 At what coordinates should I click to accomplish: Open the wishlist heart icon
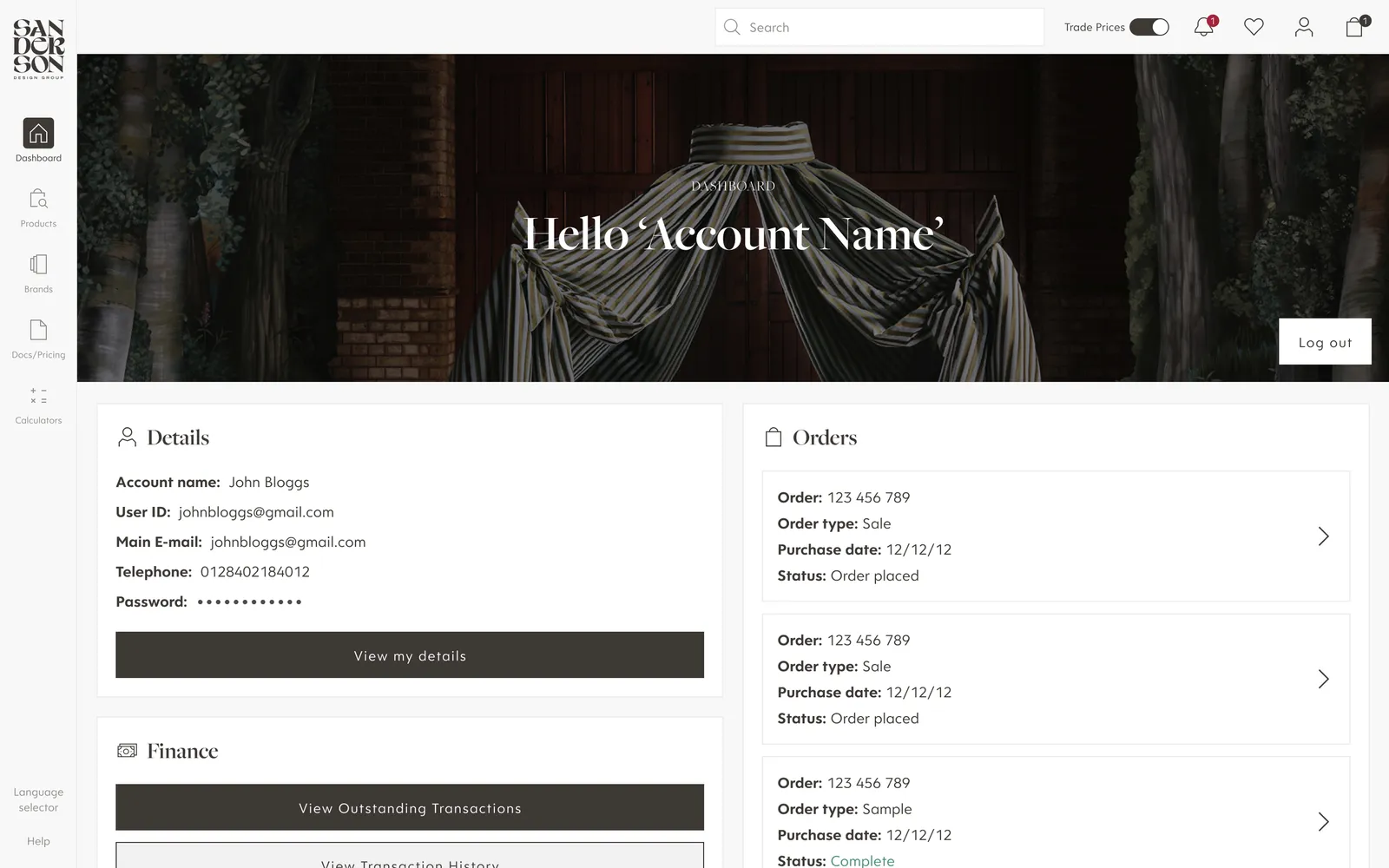click(1254, 27)
